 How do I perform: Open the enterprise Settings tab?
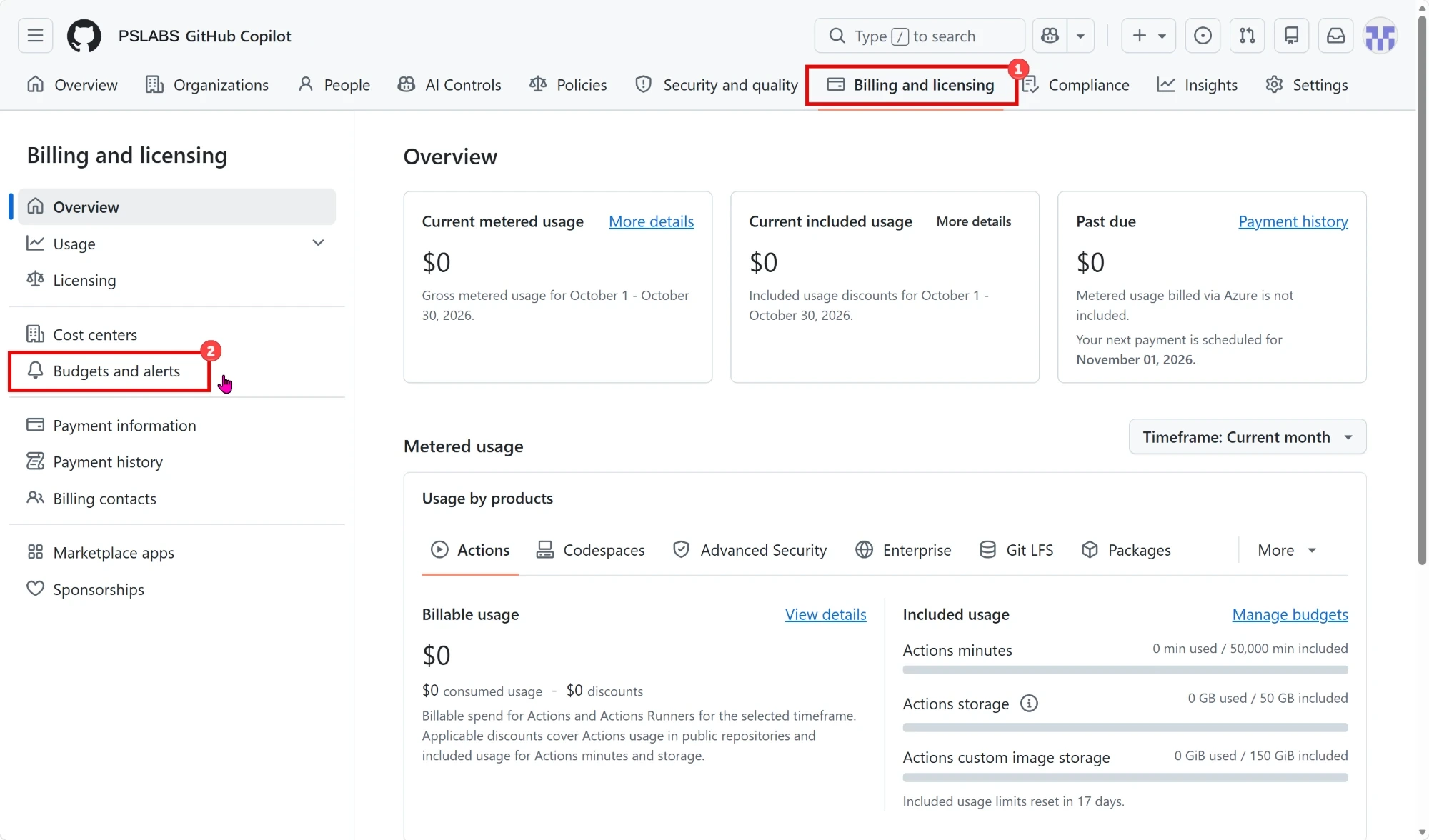tap(1307, 84)
